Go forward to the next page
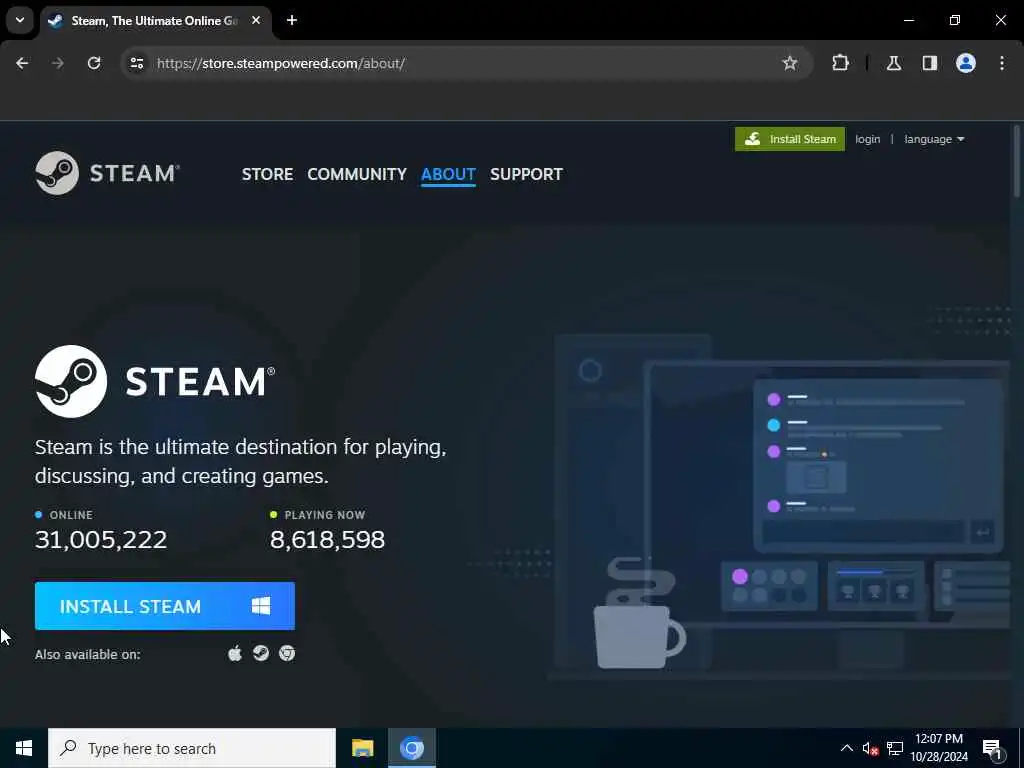1024x768 pixels. click(58, 63)
